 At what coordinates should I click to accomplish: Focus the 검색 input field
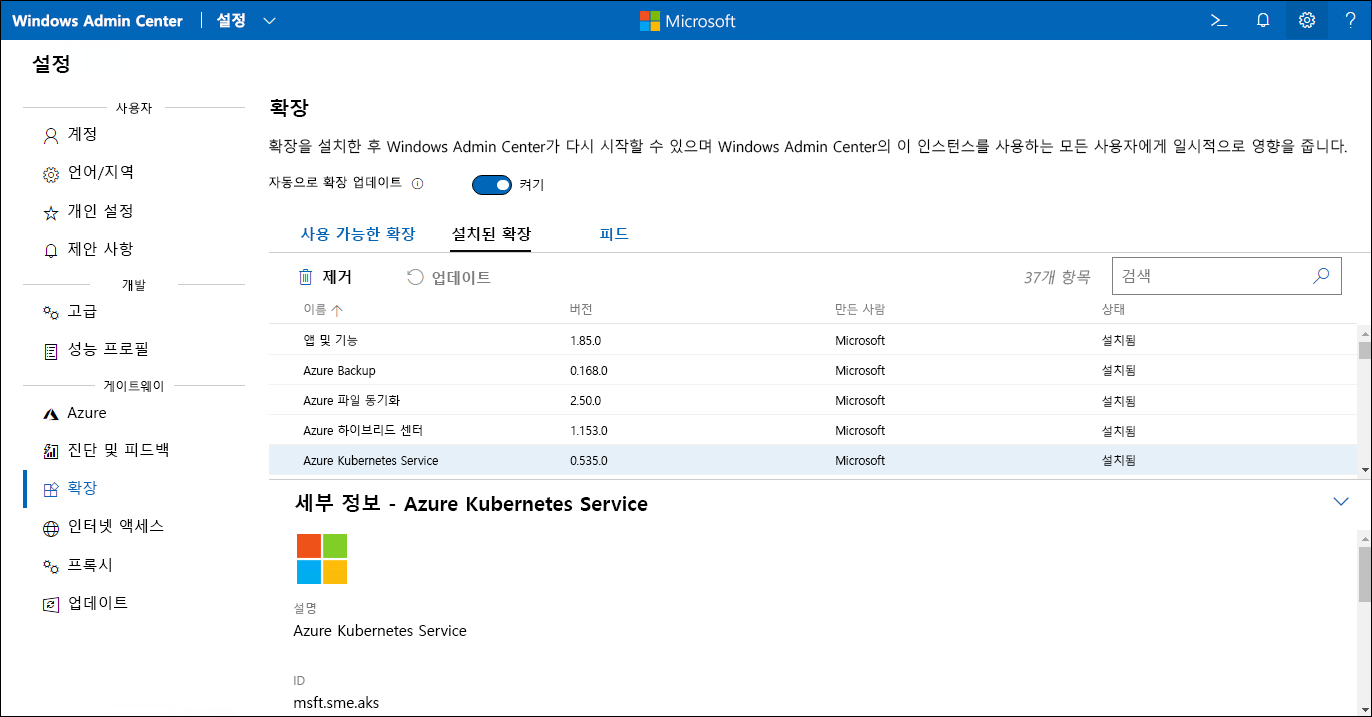(x=1210, y=276)
